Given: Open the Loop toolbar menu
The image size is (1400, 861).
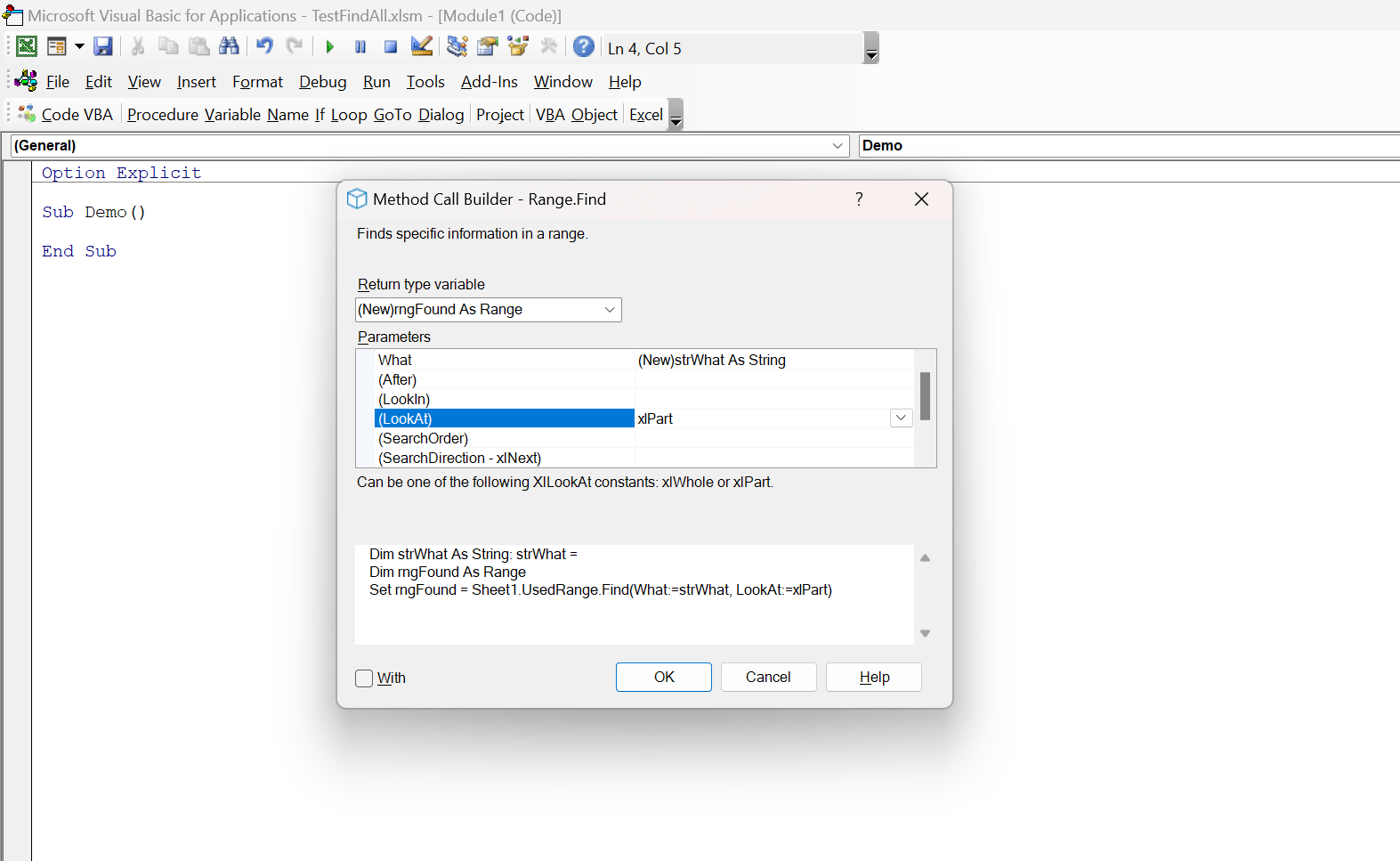Looking at the screenshot, I should click(x=349, y=115).
